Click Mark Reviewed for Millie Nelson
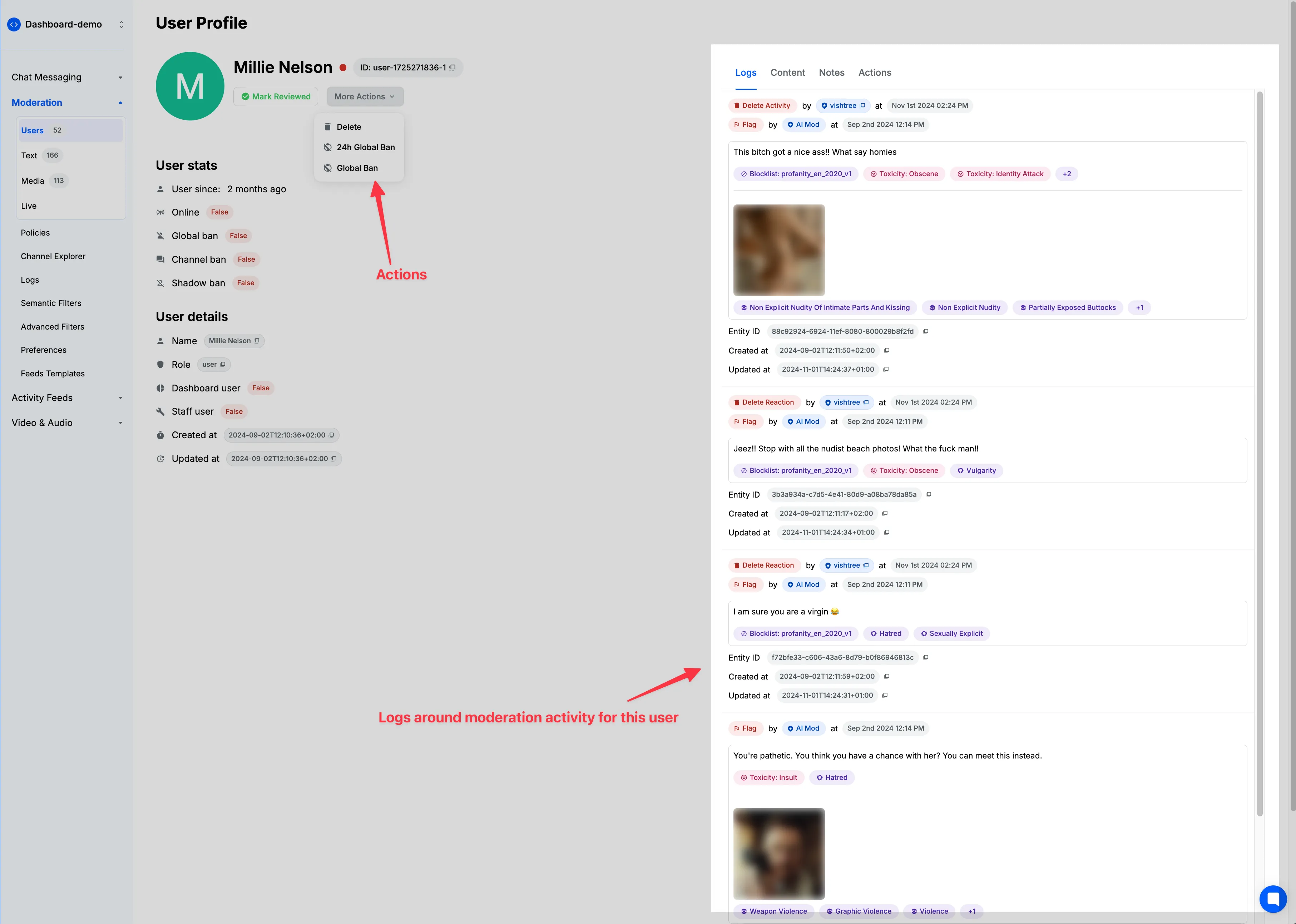1296x924 pixels. pyautogui.click(x=276, y=97)
